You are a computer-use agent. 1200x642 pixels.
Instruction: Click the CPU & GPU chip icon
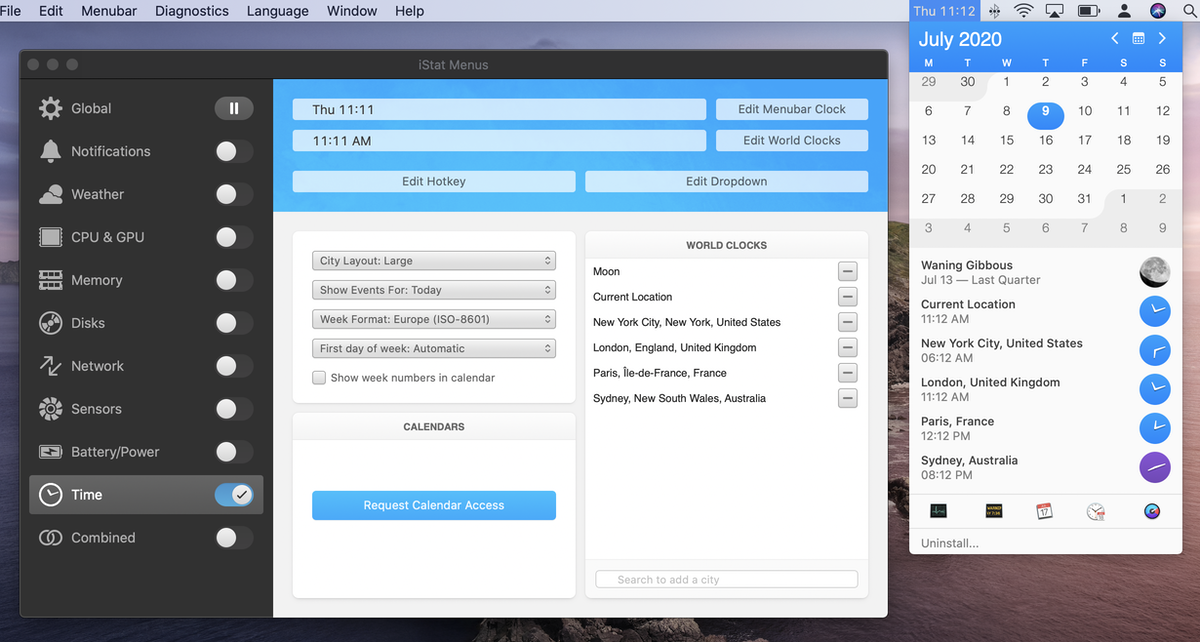(50, 237)
